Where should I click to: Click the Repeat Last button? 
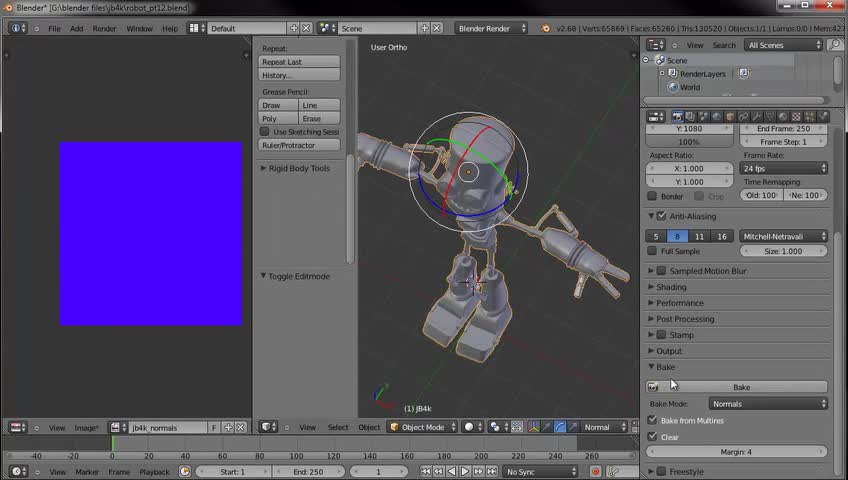point(299,62)
